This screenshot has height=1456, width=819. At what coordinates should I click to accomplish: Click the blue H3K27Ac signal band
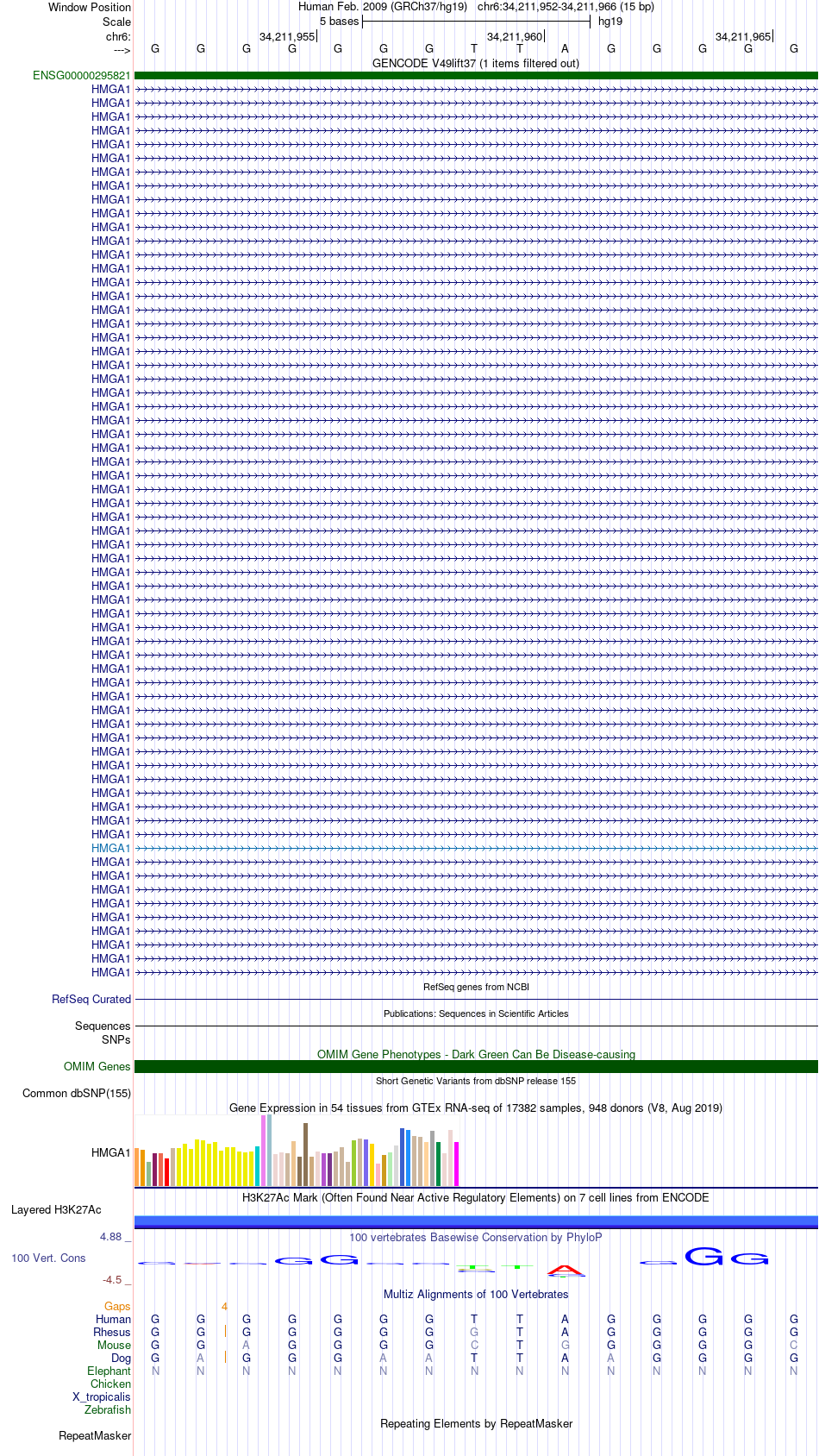pos(476,1221)
